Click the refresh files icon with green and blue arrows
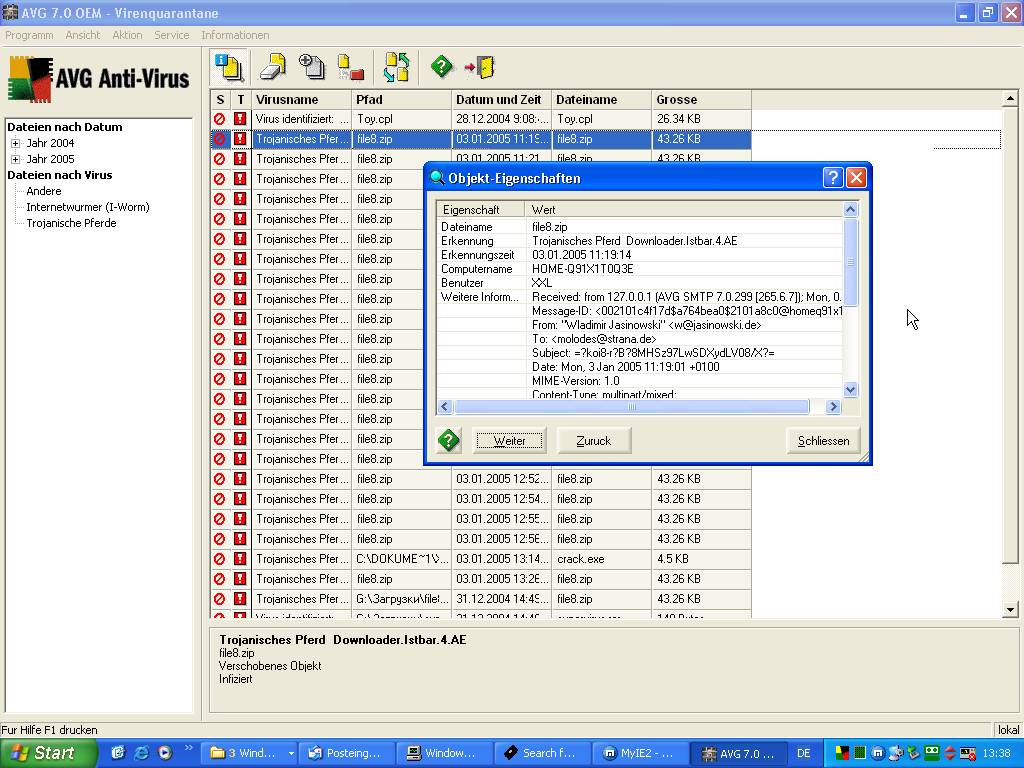 396,67
